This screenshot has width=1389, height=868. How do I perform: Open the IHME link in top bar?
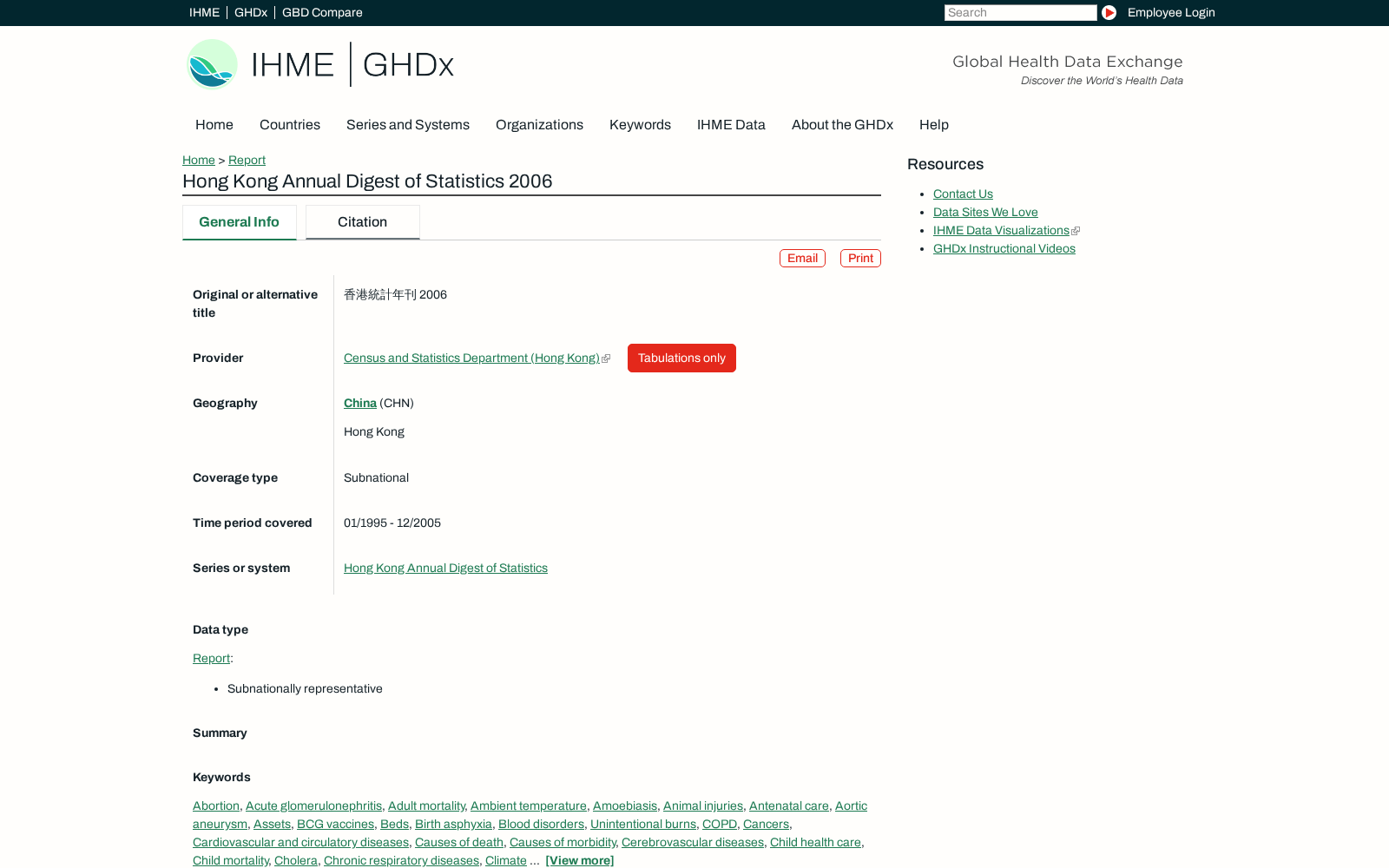pos(204,12)
